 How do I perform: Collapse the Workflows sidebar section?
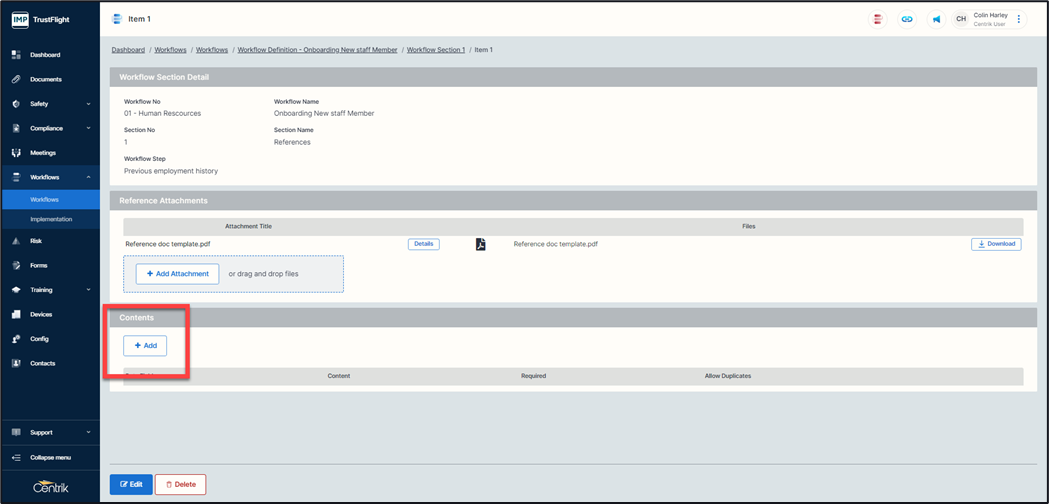(x=88, y=177)
